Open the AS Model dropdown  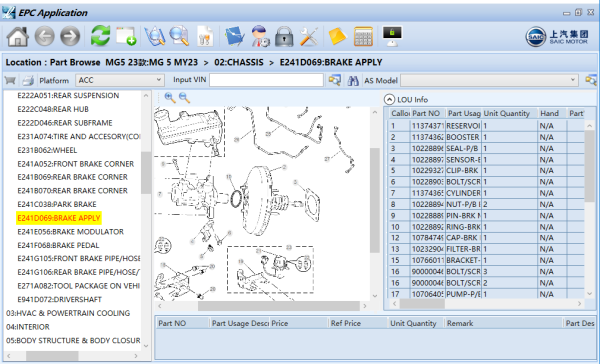tap(489, 80)
